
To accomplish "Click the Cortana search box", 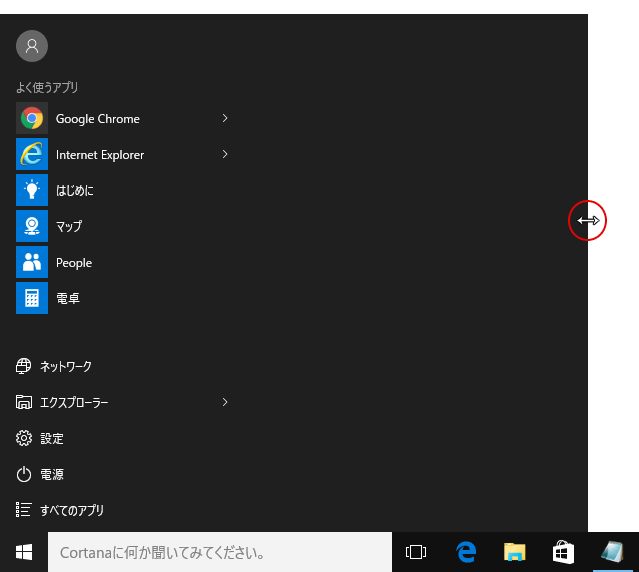I will pos(220,552).
